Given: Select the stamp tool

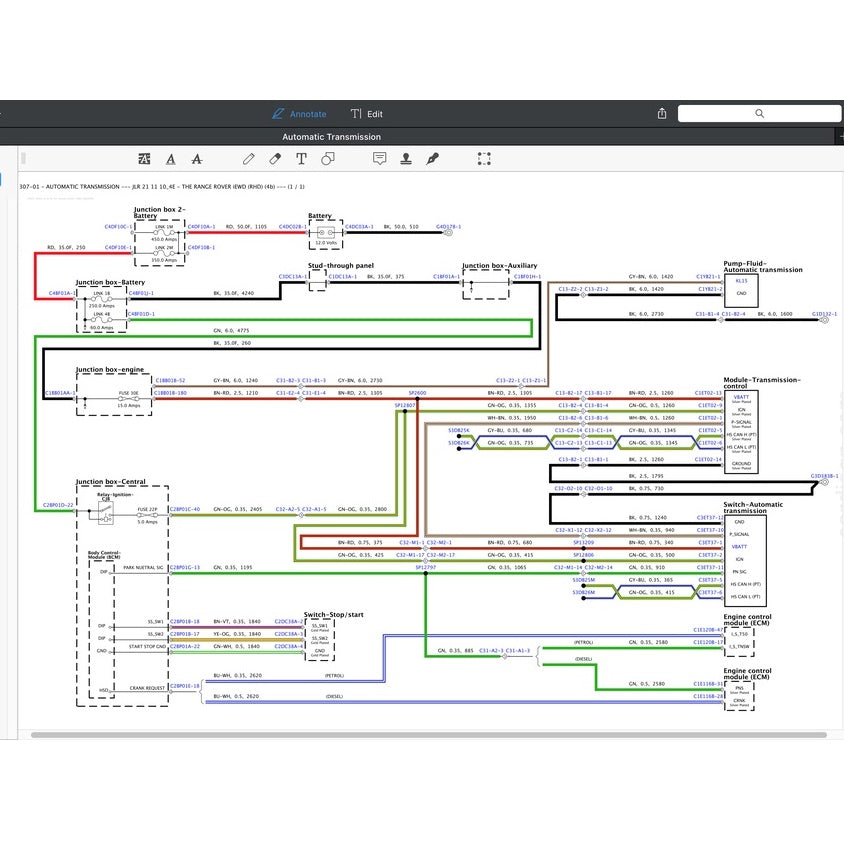Looking at the screenshot, I should [x=406, y=159].
